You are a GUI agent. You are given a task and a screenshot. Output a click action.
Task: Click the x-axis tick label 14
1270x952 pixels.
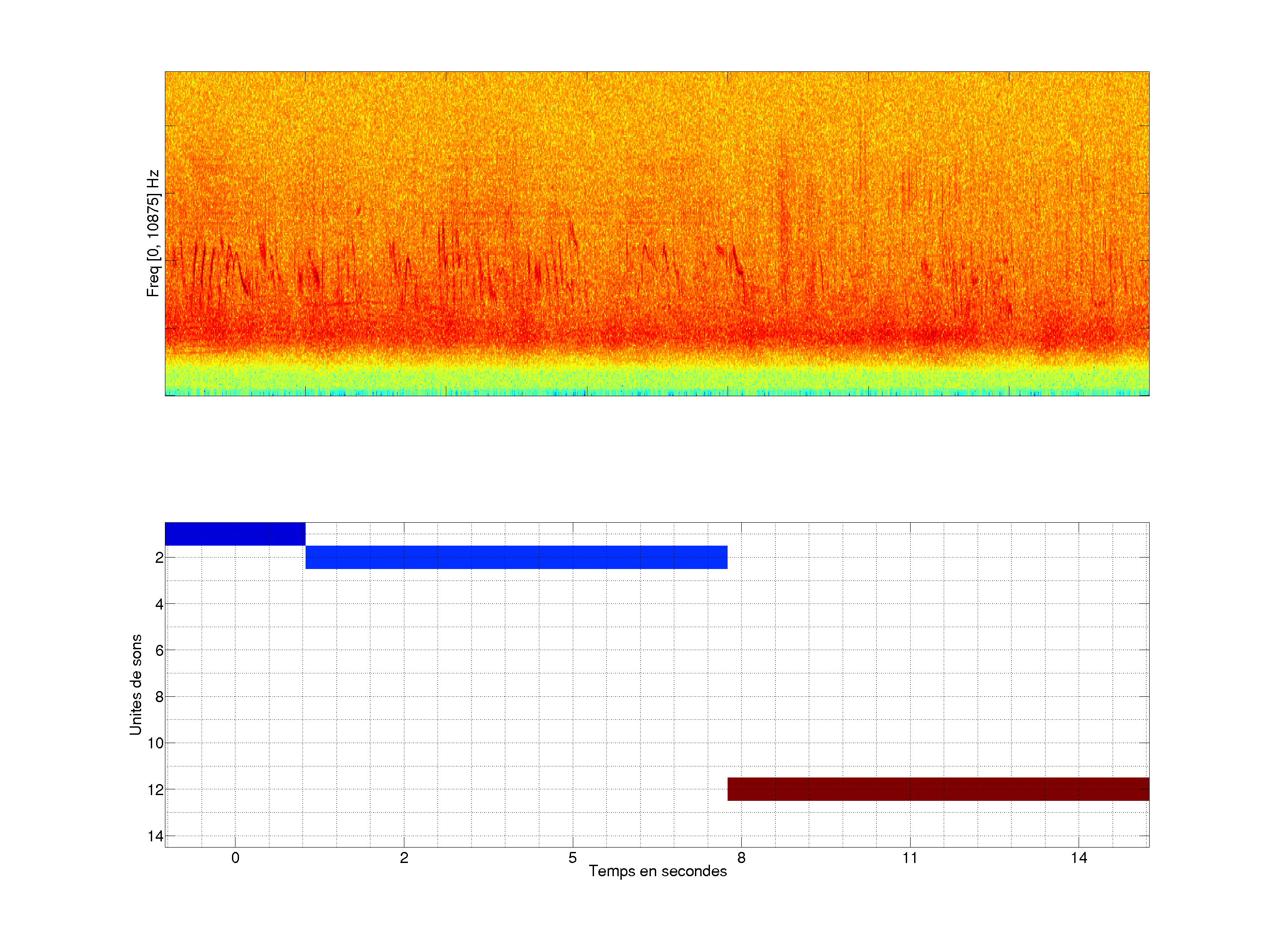tap(1079, 858)
